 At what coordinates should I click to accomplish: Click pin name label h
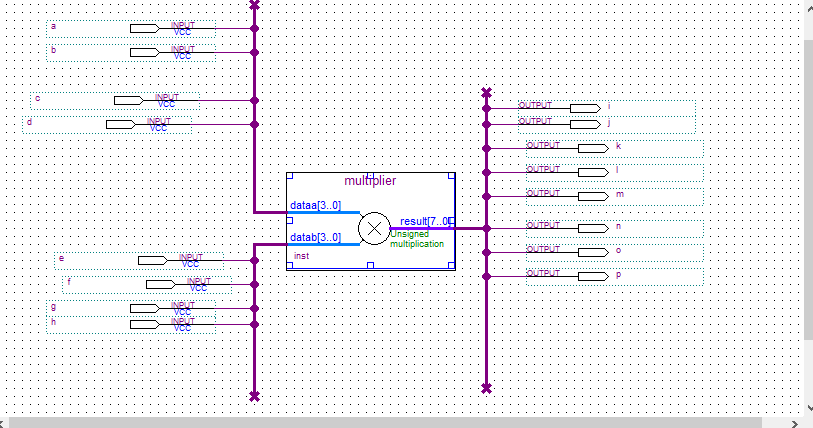53,322
